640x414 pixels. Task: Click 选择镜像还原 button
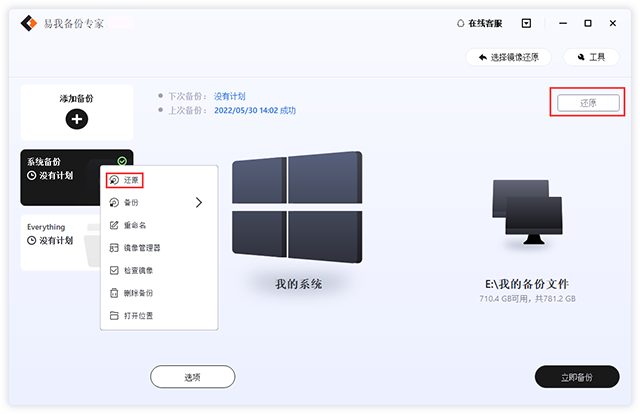pos(509,57)
